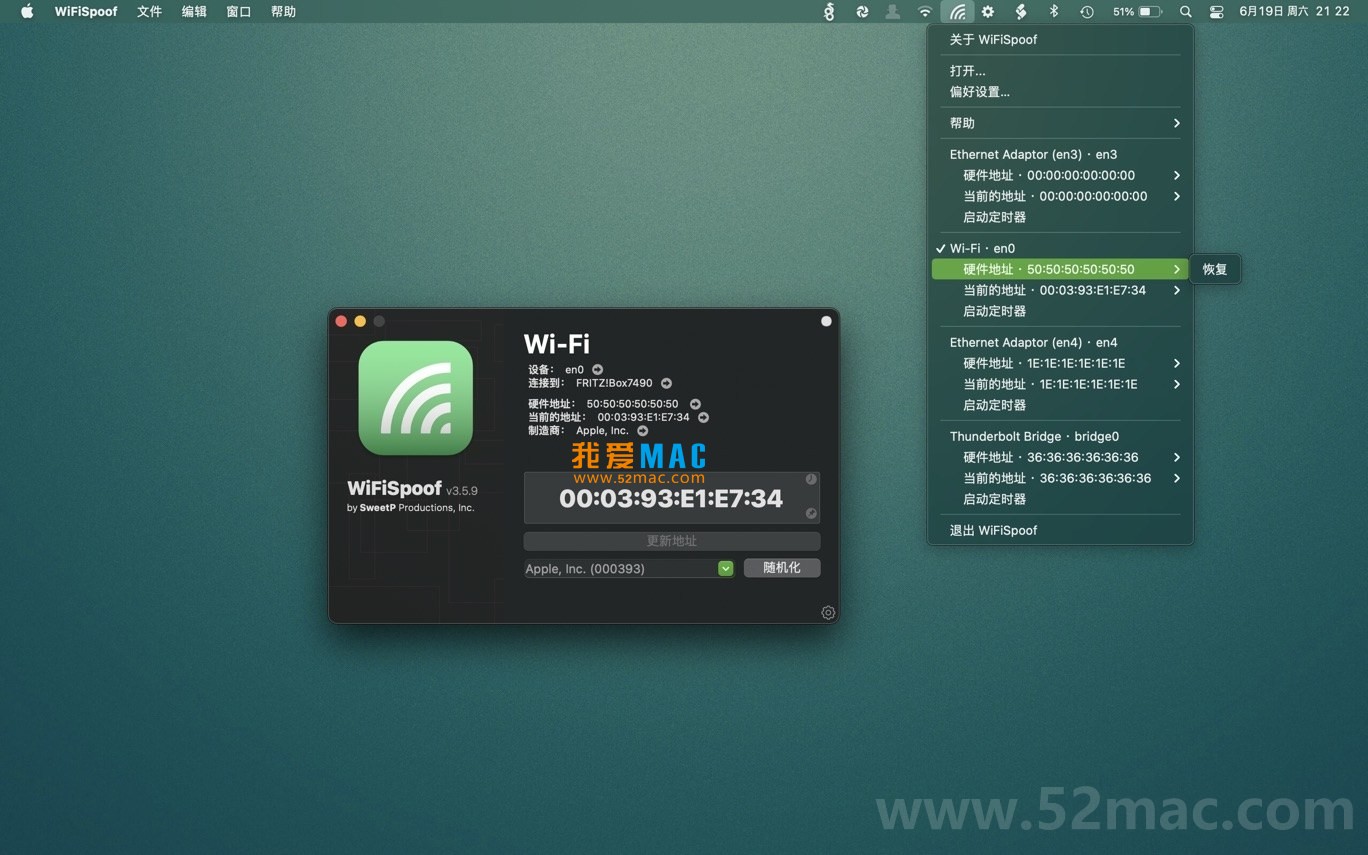Click the WiFiSpoof icon in the menu bar
Screen dimensions: 1368x855
pos(957,12)
